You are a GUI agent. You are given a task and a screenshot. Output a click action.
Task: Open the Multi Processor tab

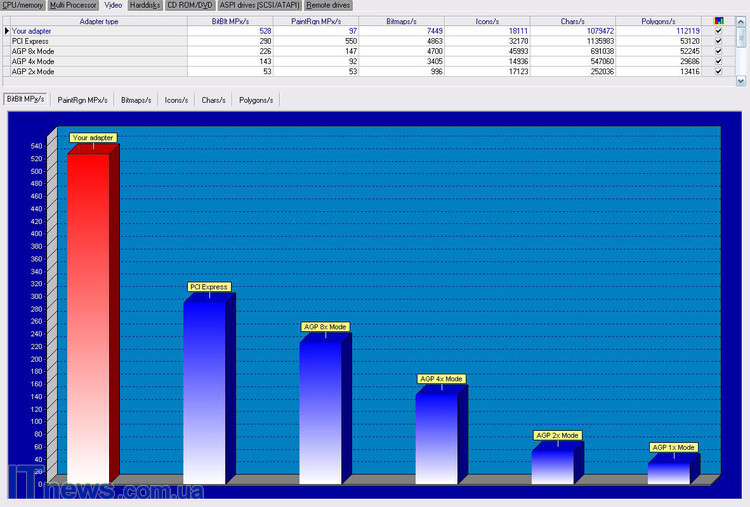point(74,5)
